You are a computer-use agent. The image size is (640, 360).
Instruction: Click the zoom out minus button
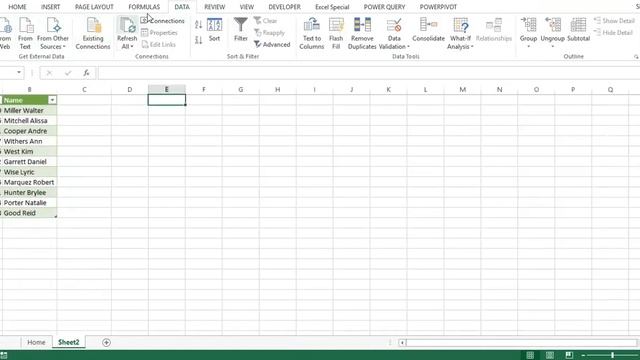[x=583, y=356]
